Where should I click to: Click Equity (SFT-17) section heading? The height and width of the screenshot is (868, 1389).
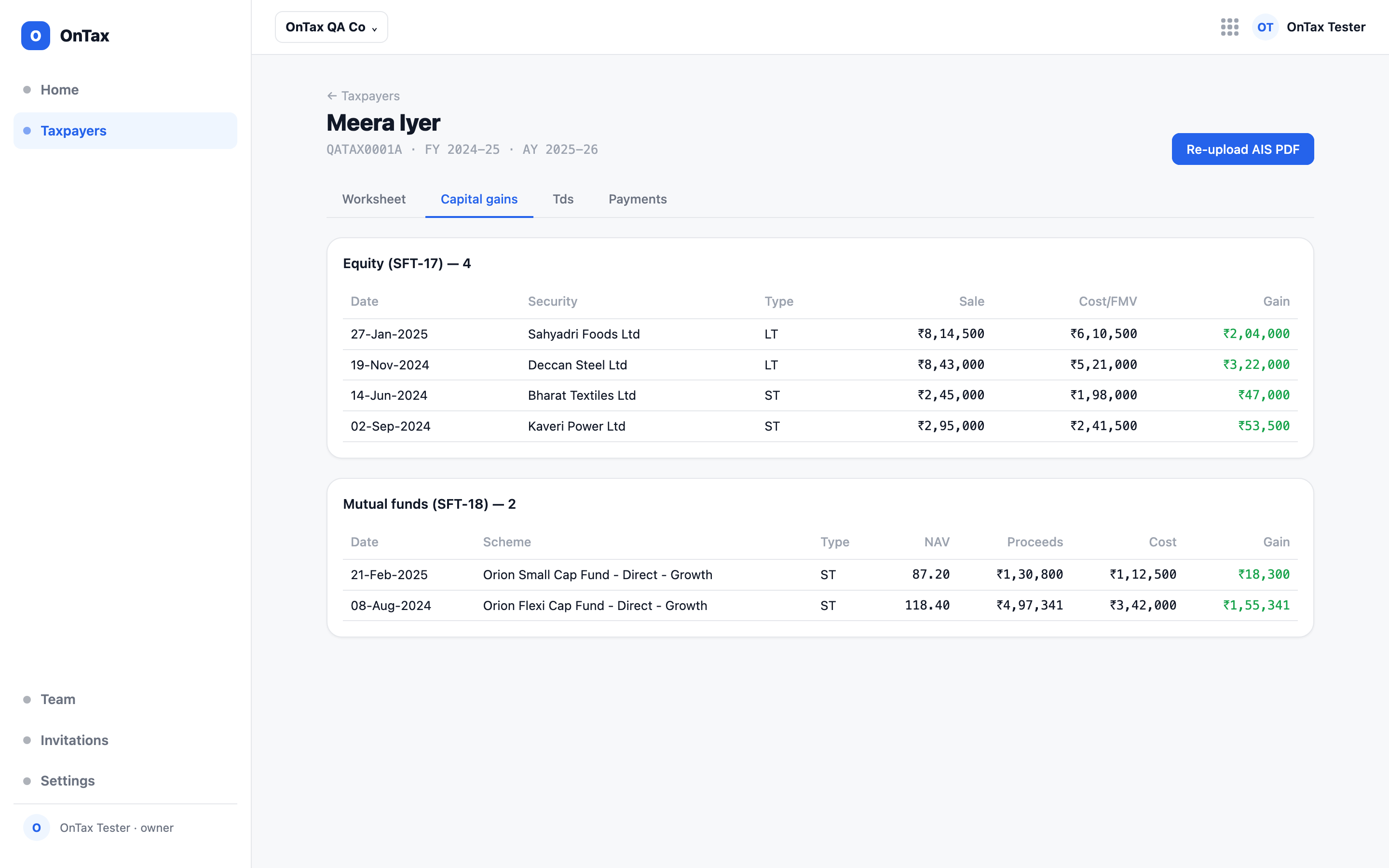[407, 263]
